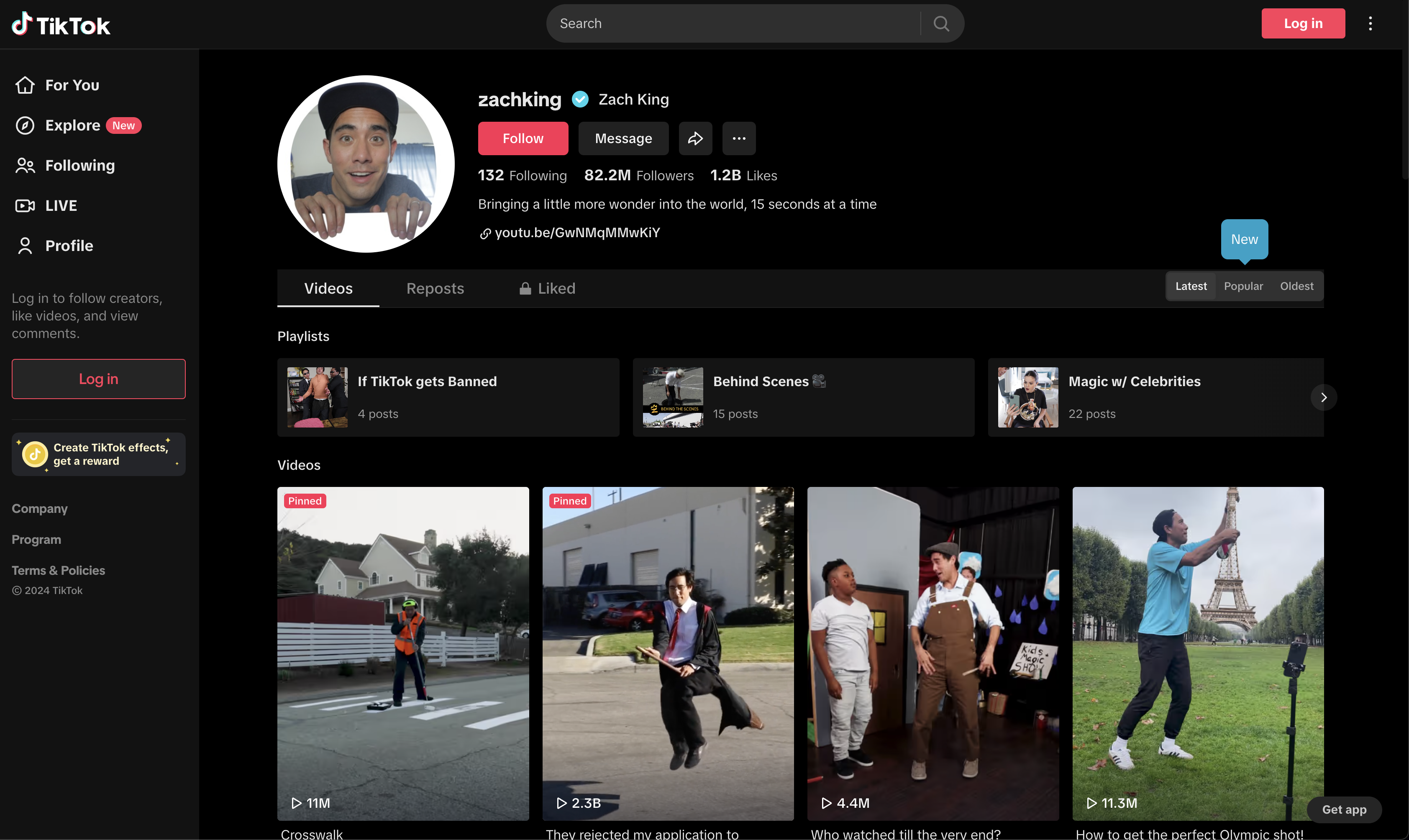Open the Liked tab

[x=547, y=289]
